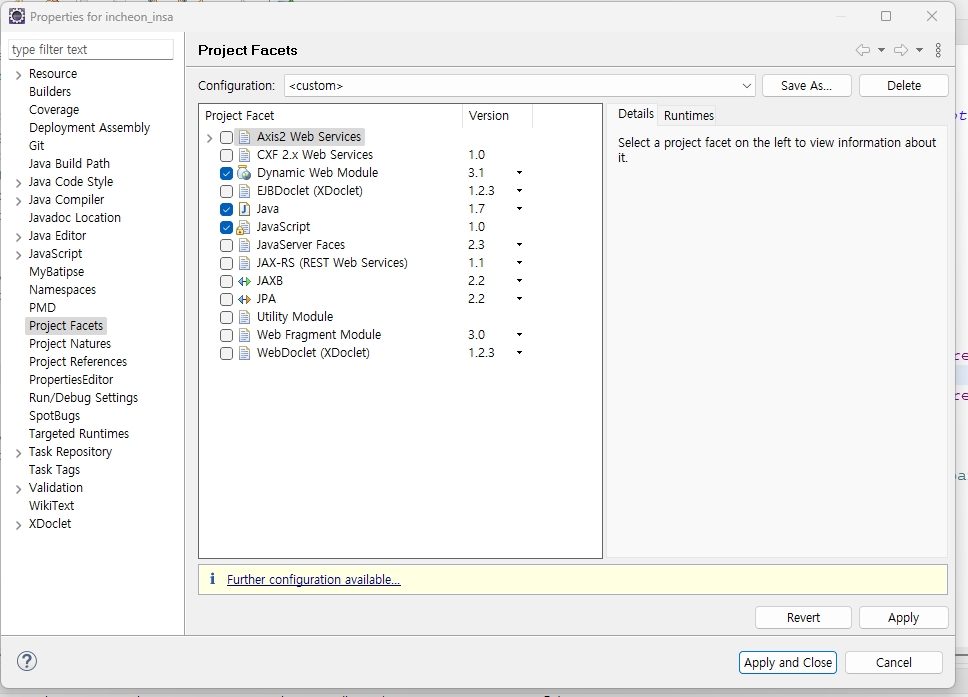968x697 pixels.
Task: Click the Delete configuration button
Action: pos(904,86)
